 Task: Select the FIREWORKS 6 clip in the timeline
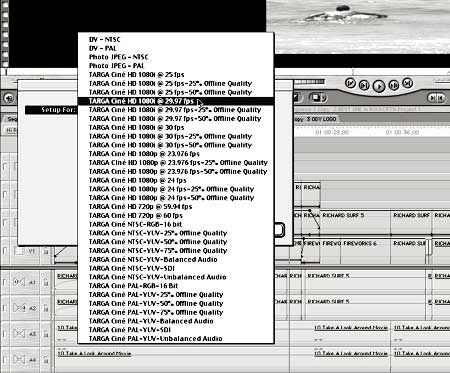365,251
